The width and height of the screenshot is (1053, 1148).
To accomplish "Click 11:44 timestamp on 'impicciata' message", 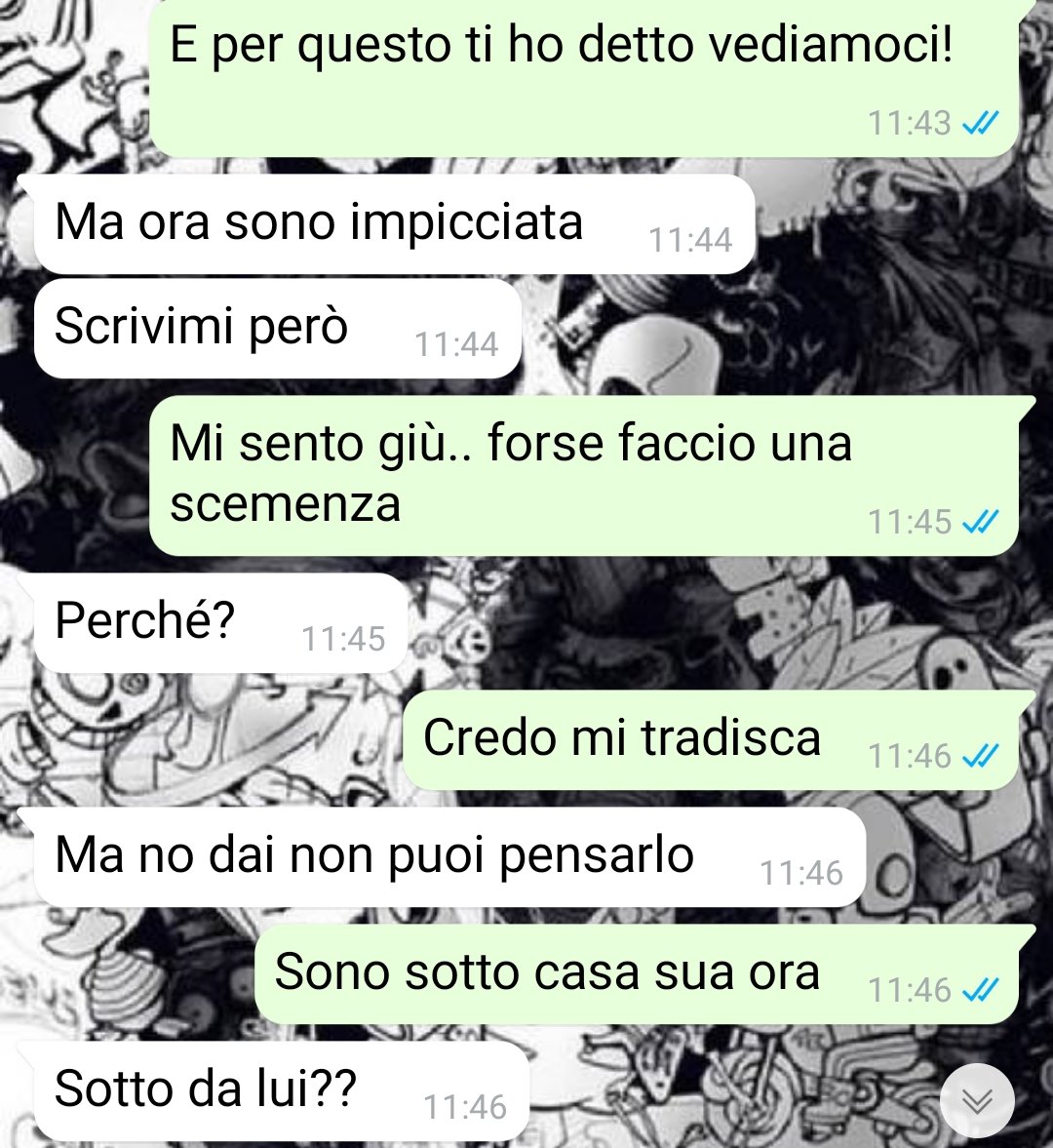I will click(690, 241).
